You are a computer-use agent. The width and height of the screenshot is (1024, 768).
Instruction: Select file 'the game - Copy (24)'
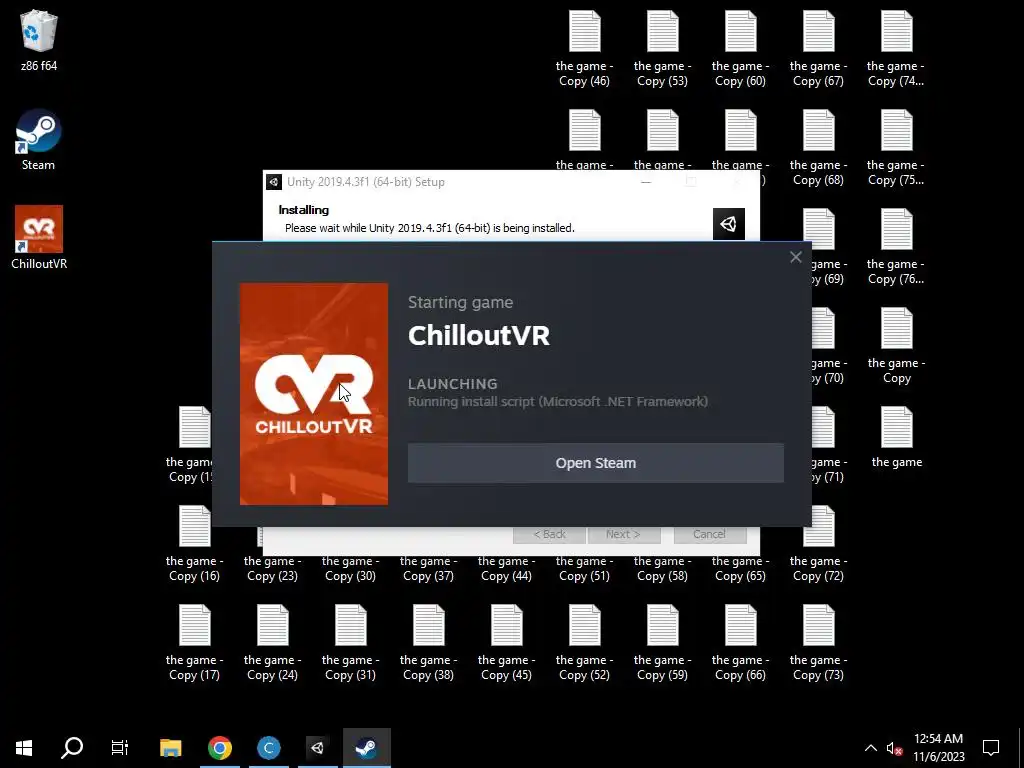(272, 643)
